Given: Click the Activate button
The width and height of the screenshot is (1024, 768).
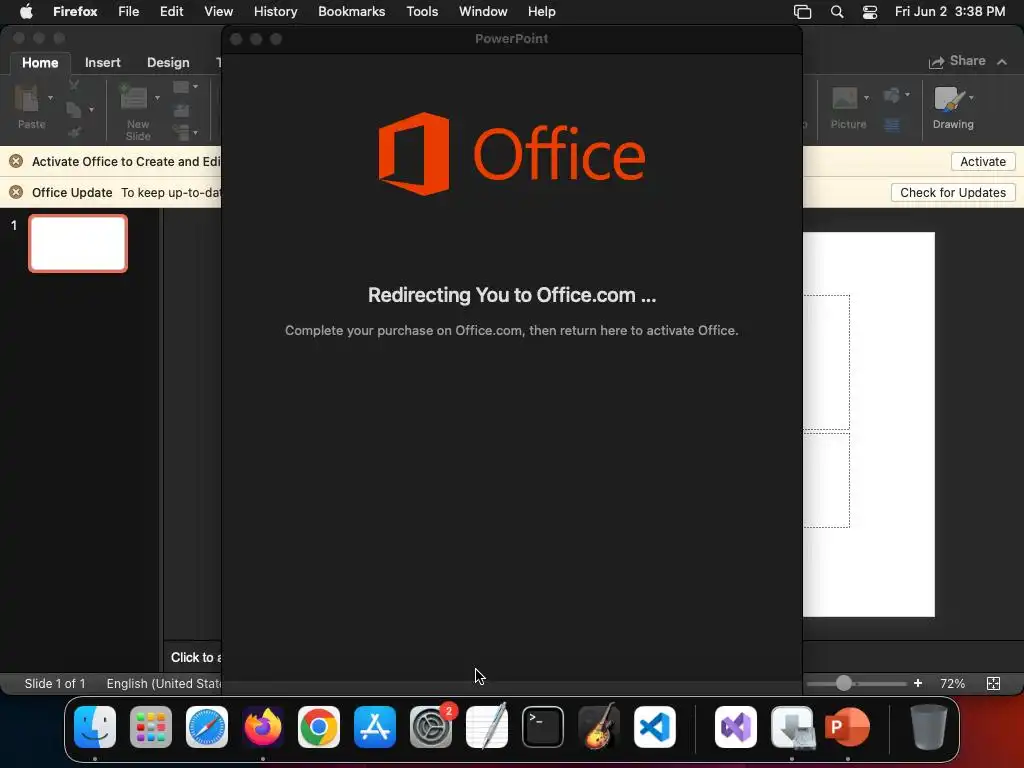Looking at the screenshot, I should pos(983,161).
